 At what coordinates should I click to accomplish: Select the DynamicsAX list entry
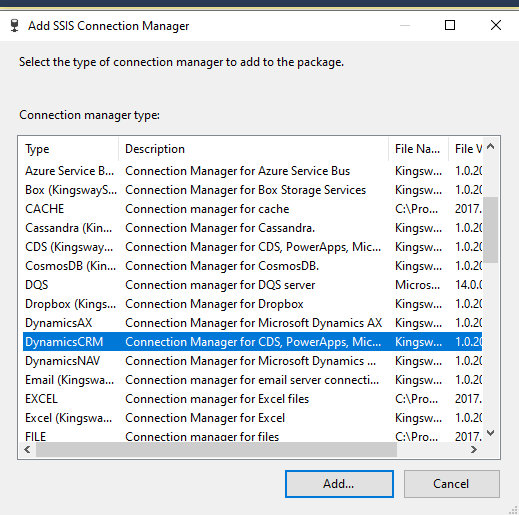(x=252, y=323)
